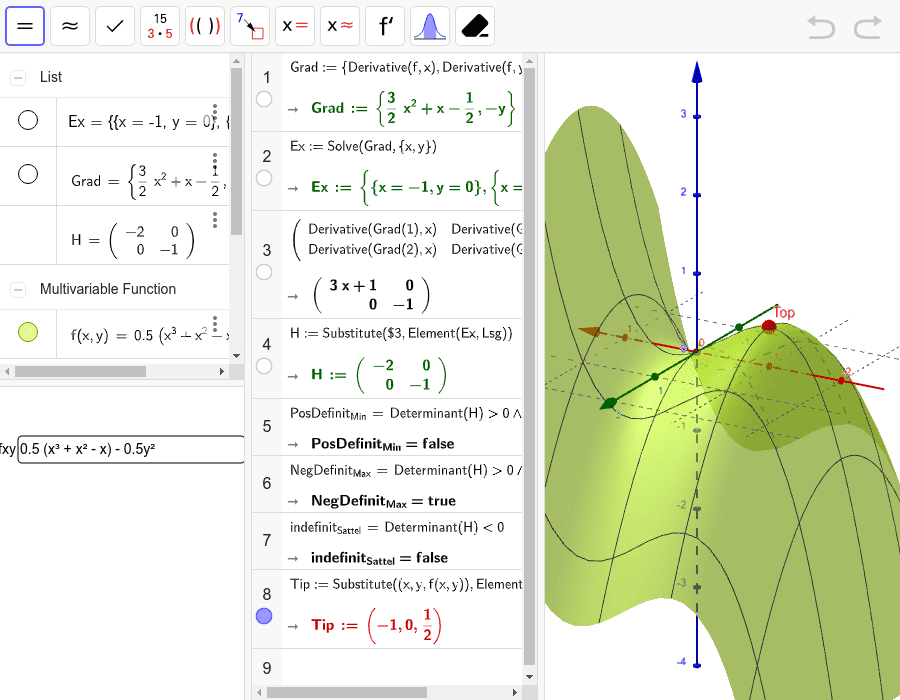
Task: Click the empty CAS row 9 input
Action: click(x=402, y=668)
